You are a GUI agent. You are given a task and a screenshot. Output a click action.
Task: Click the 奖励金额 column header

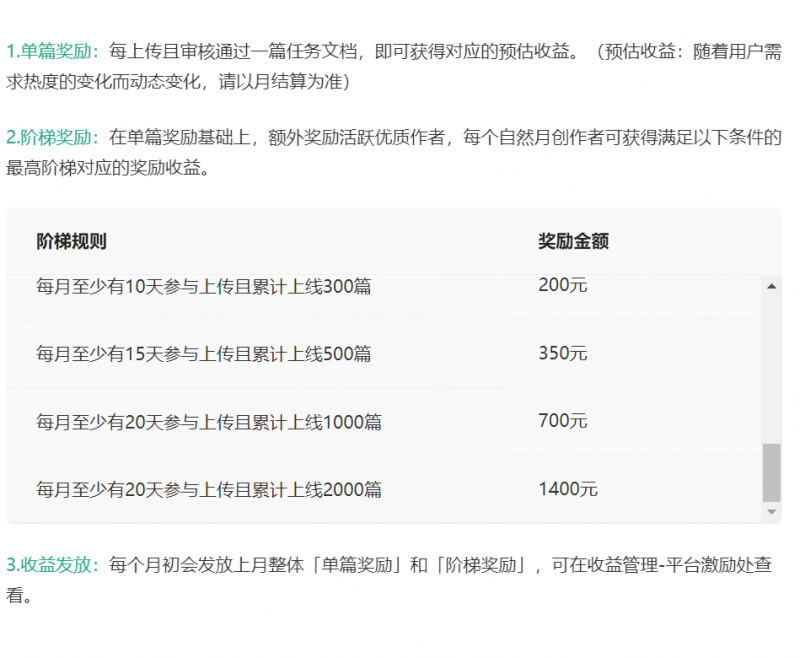pos(573,241)
